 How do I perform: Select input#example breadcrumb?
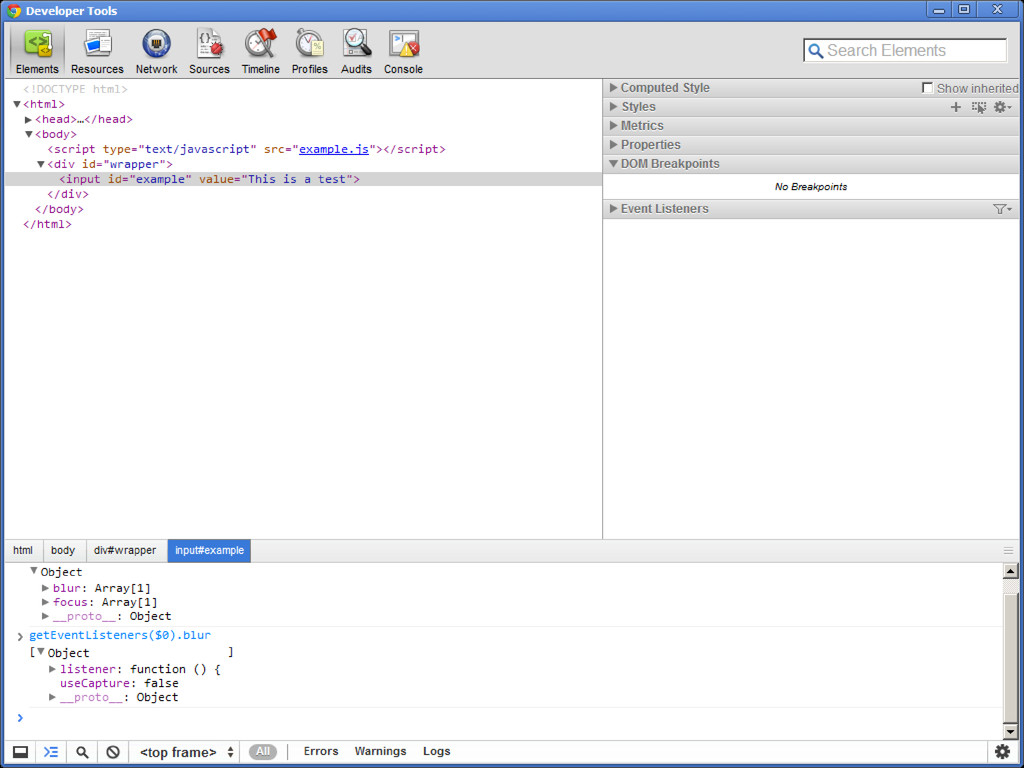click(209, 551)
